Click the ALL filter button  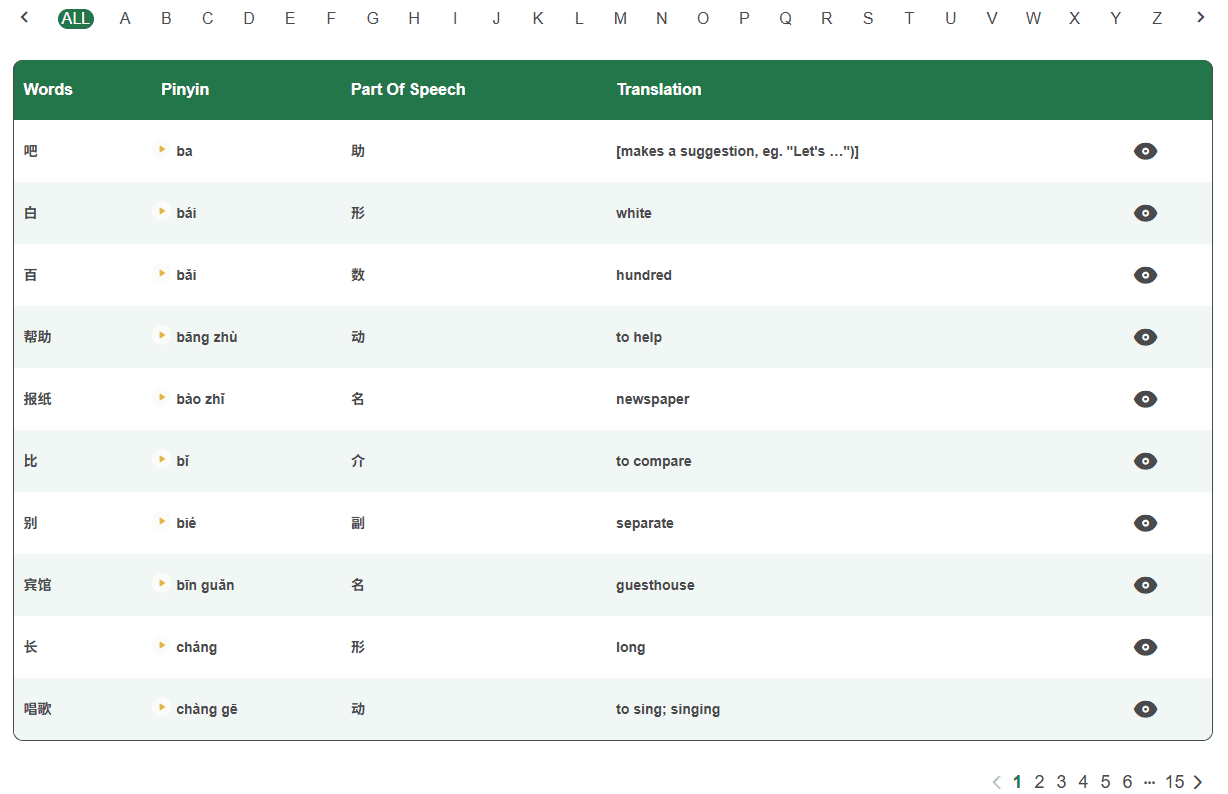(x=75, y=18)
